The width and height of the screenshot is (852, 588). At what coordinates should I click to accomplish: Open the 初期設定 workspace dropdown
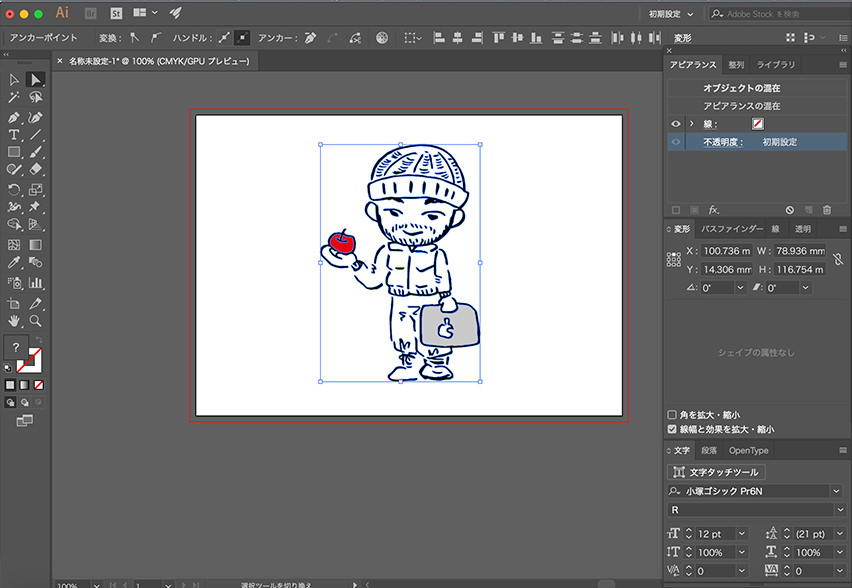point(673,13)
